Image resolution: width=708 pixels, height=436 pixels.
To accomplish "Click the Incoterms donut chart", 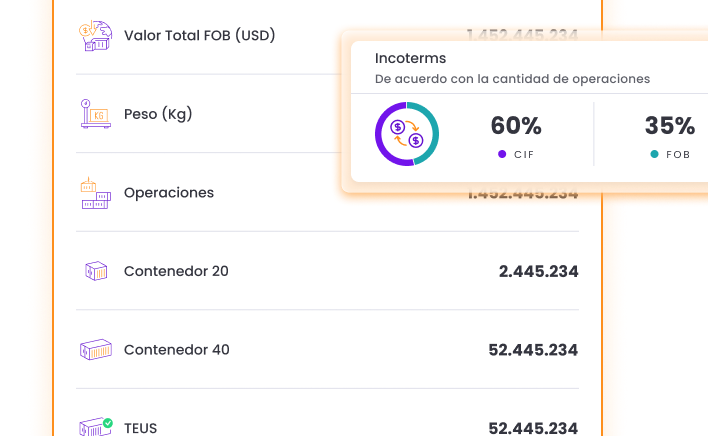I will (407, 134).
